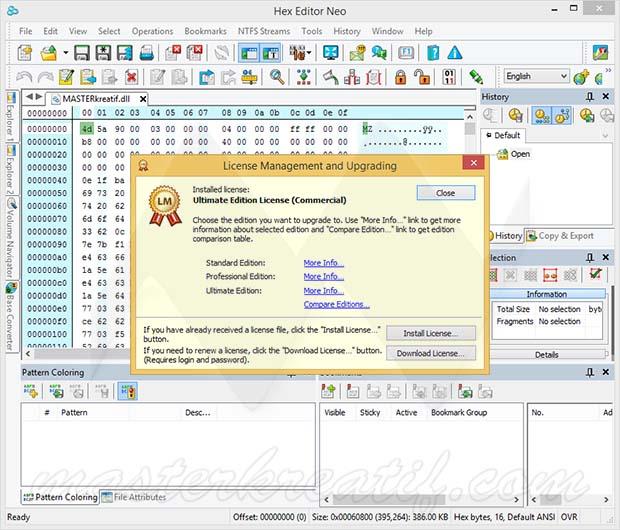The height and width of the screenshot is (530, 620).
Task: Toggle the red checkmark button in Selection panel
Action: point(595,274)
